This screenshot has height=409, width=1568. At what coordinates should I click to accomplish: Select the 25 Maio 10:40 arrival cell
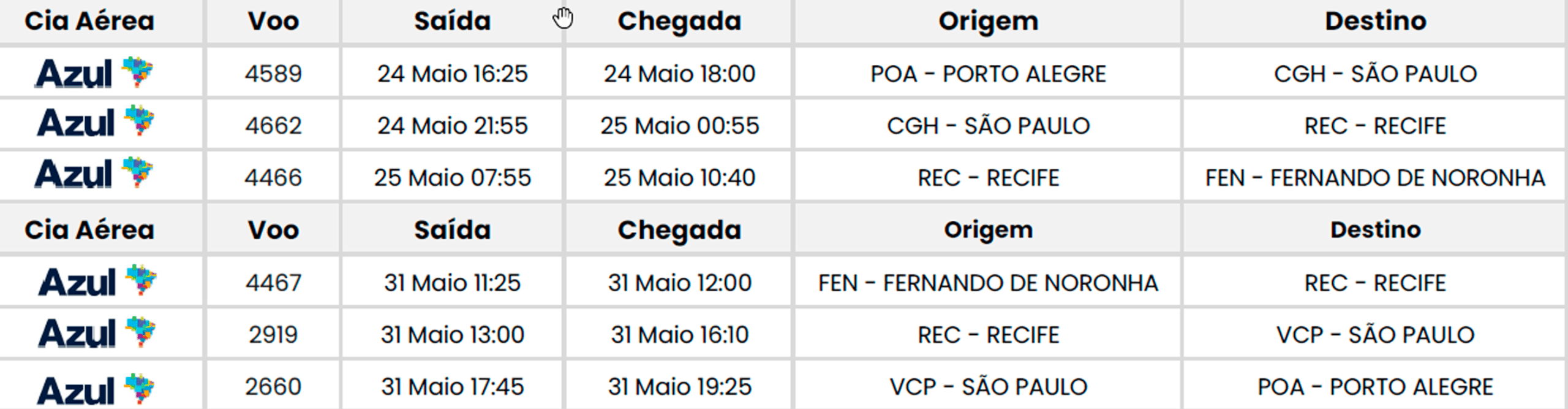679,178
